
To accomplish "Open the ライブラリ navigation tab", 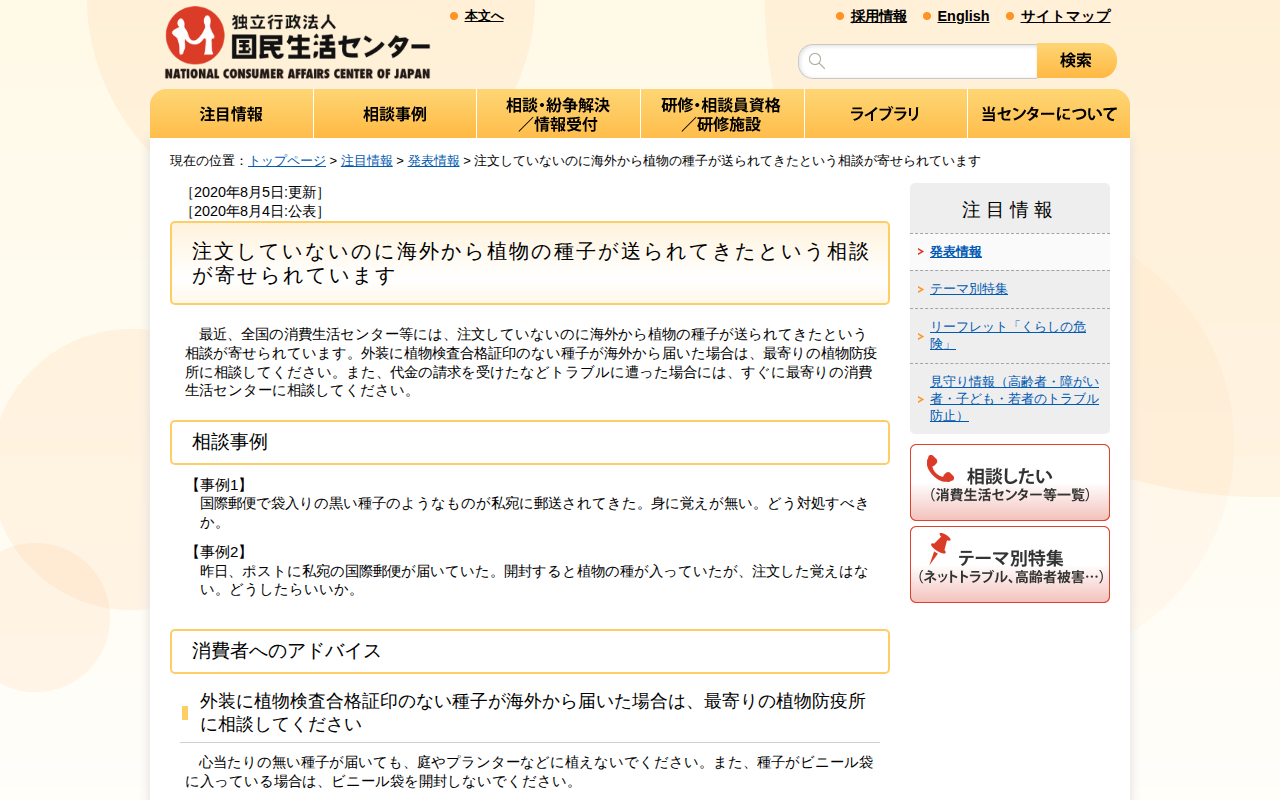I will tap(885, 114).
